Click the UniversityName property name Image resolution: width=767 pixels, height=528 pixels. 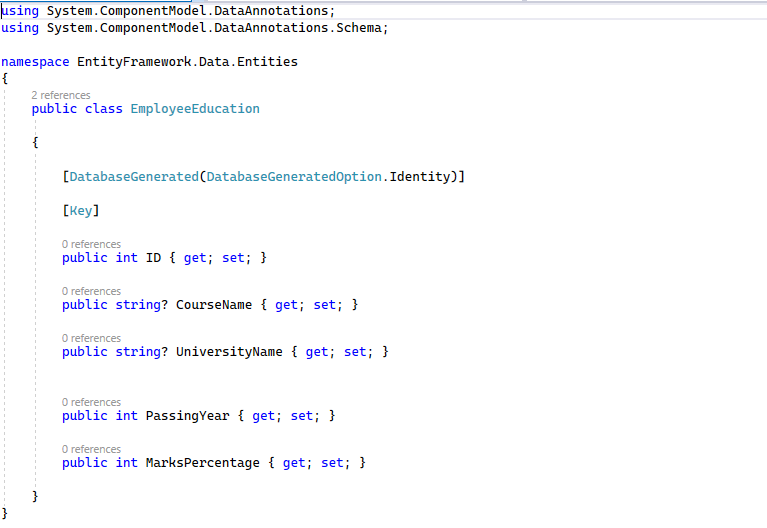click(229, 352)
